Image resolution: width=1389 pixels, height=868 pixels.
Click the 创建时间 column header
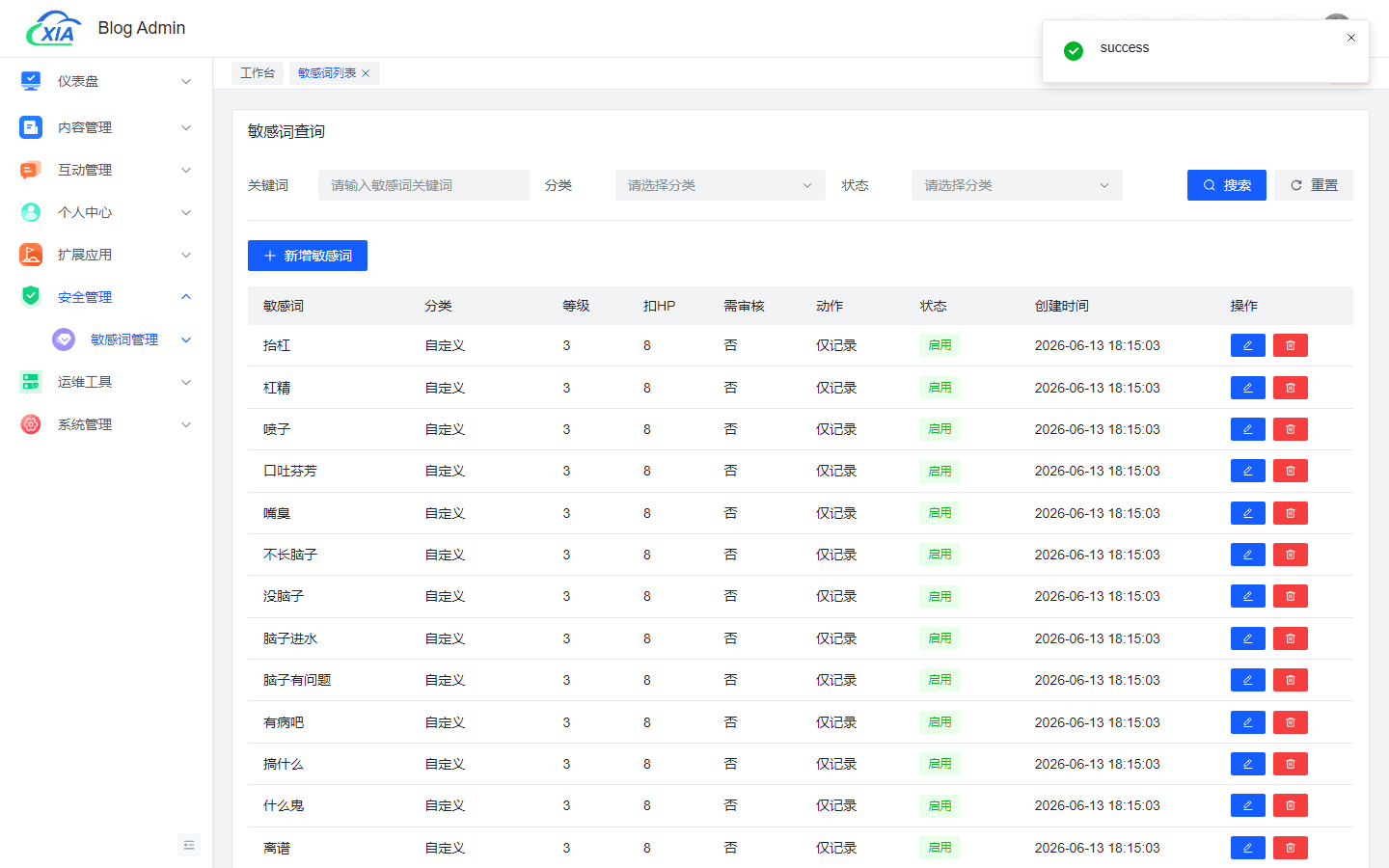point(1062,306)
